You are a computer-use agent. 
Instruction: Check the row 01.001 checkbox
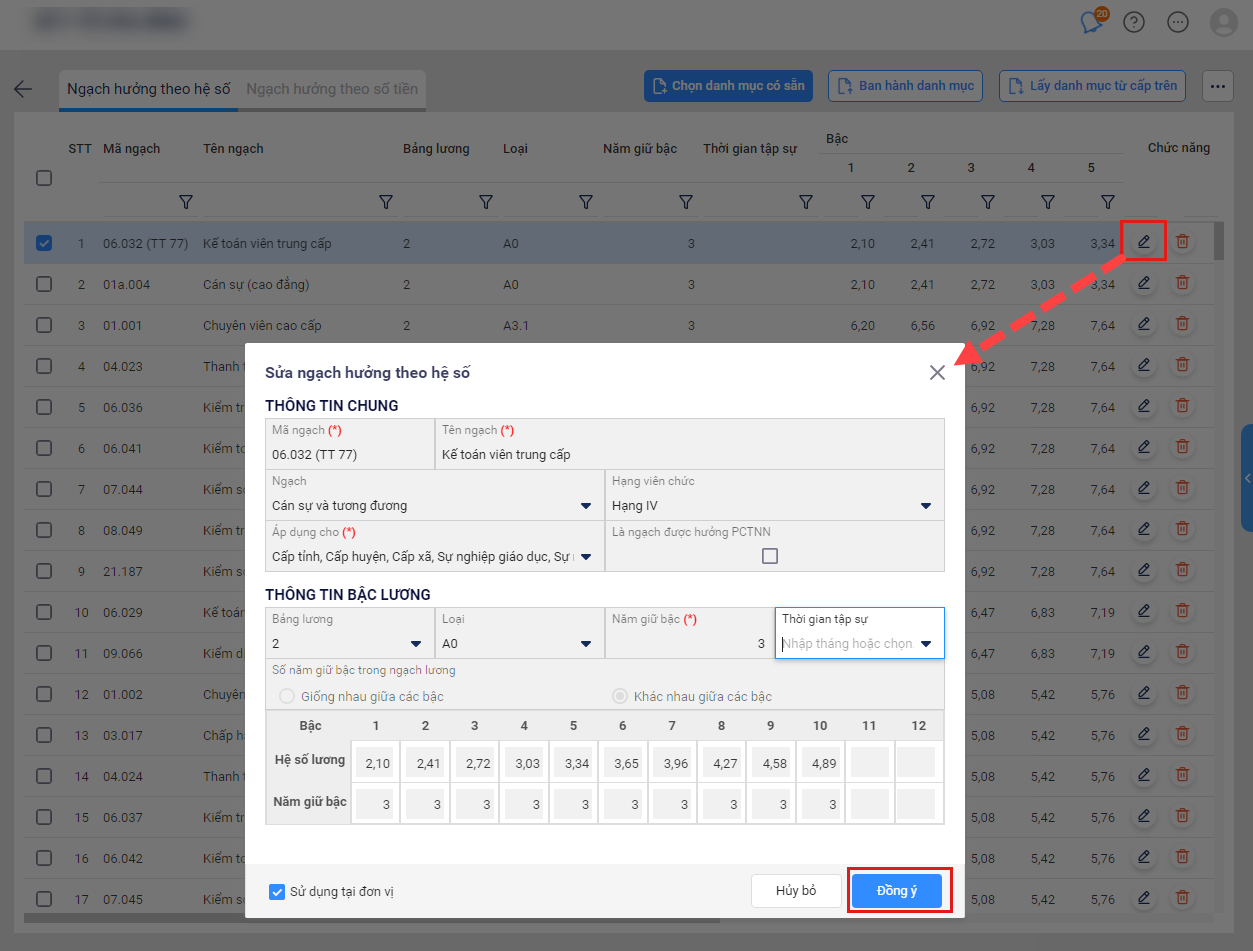[44, 325]
